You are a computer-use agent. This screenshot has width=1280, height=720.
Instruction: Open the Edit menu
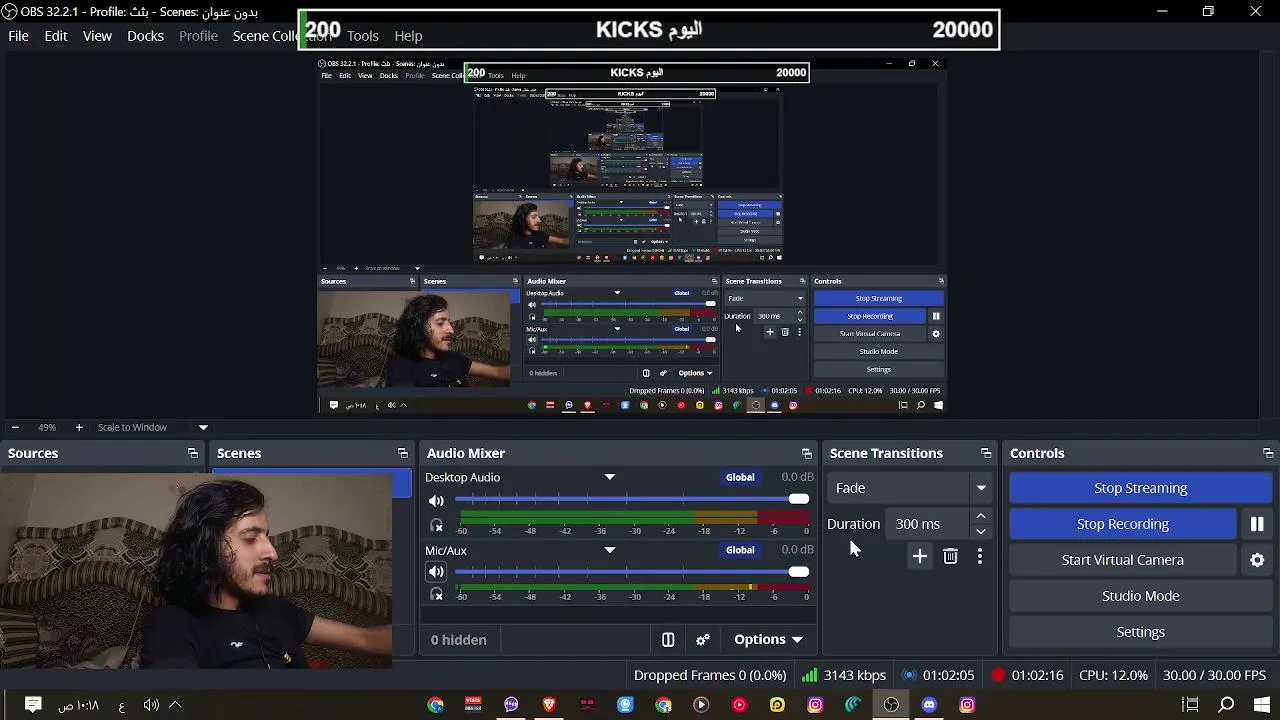point(56,35)
